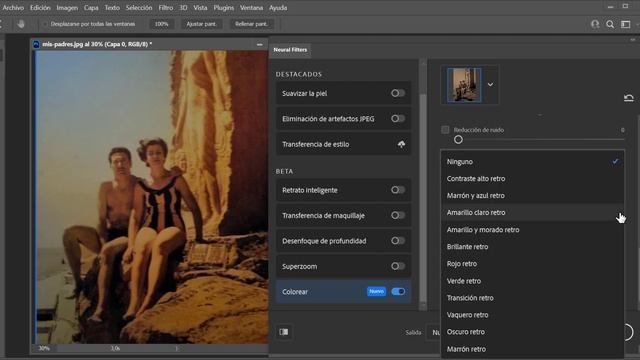Viewport: 640px width, 360px height.
Task: Switch to the Neural Filters tab
Action: [290, 50]
